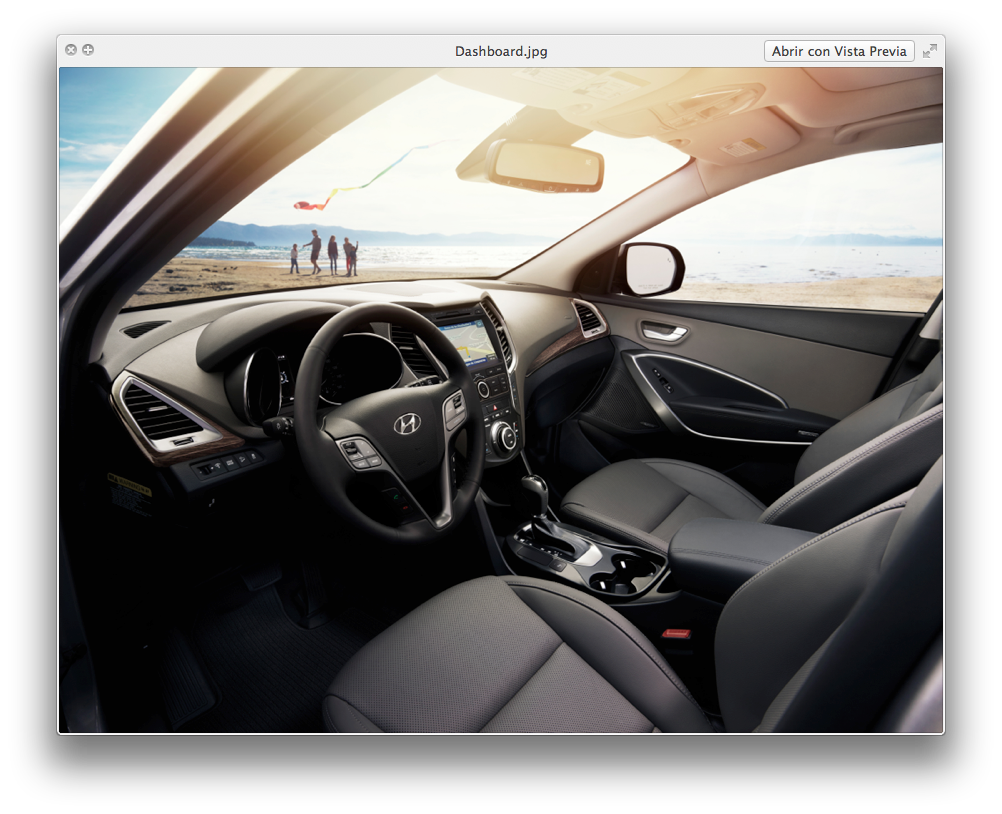This screenshot has width=1002, height=814.
Task: Click the left steering wheel control buttons
Action: pos(359,453)
